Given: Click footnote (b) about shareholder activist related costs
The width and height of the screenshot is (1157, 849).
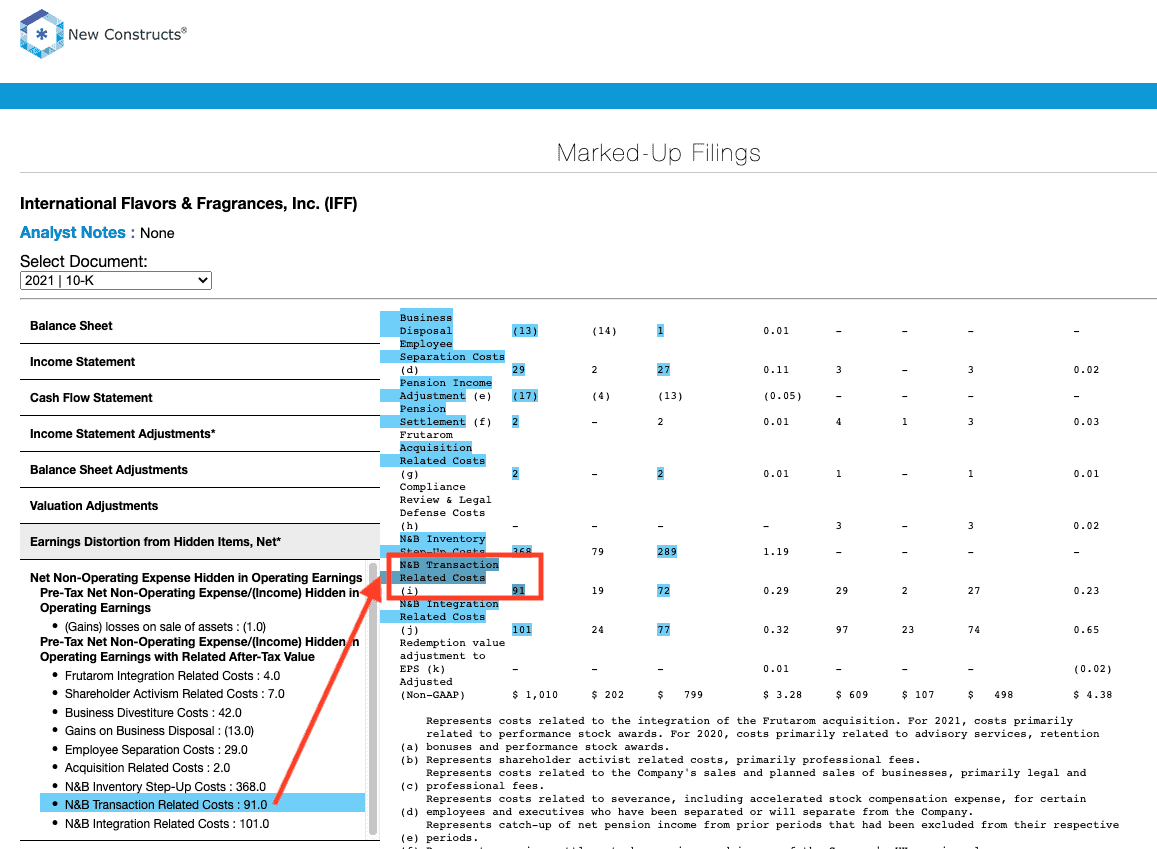Looking at the screenshot, I should (659, 760).
